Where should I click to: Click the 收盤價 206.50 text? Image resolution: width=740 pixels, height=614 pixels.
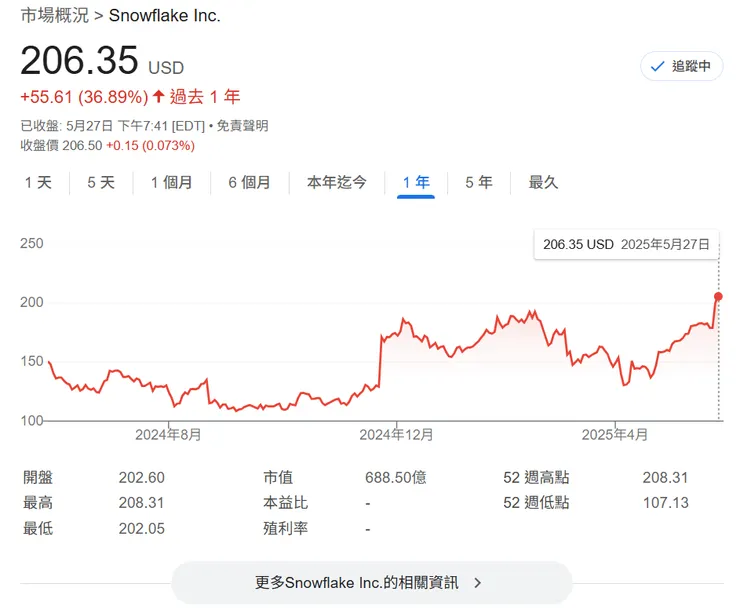[61, 145]
